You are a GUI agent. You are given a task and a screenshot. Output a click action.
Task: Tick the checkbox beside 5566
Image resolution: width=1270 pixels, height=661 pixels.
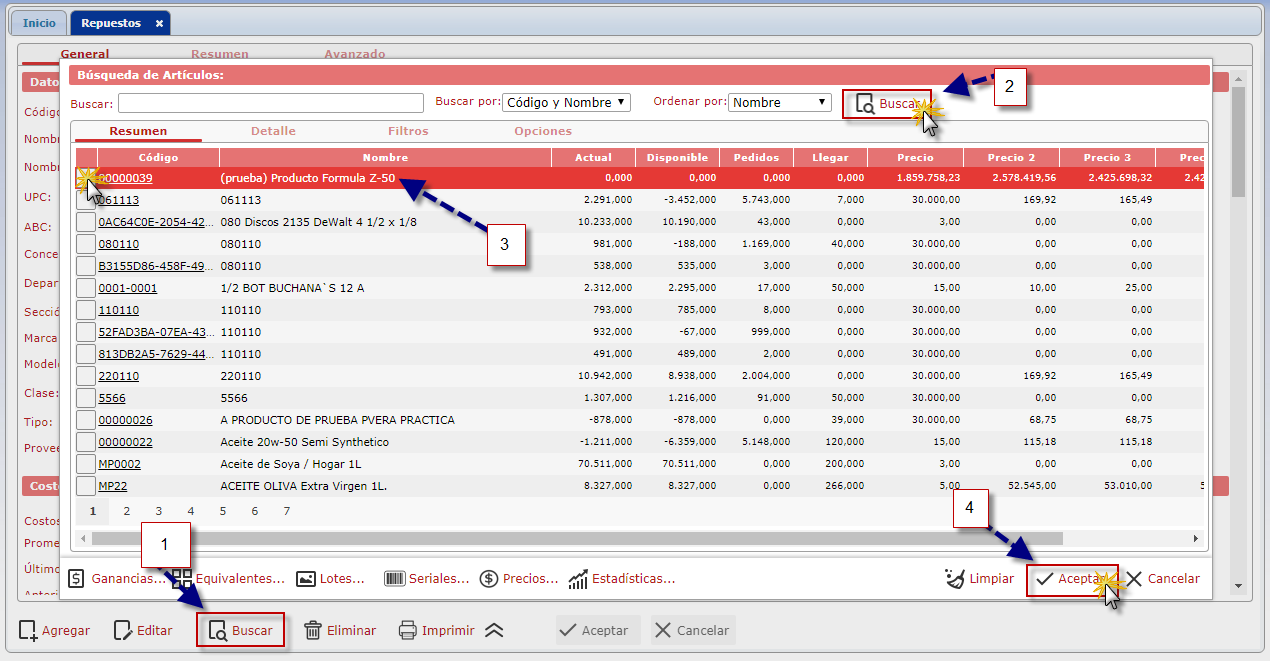click(86, 398)
